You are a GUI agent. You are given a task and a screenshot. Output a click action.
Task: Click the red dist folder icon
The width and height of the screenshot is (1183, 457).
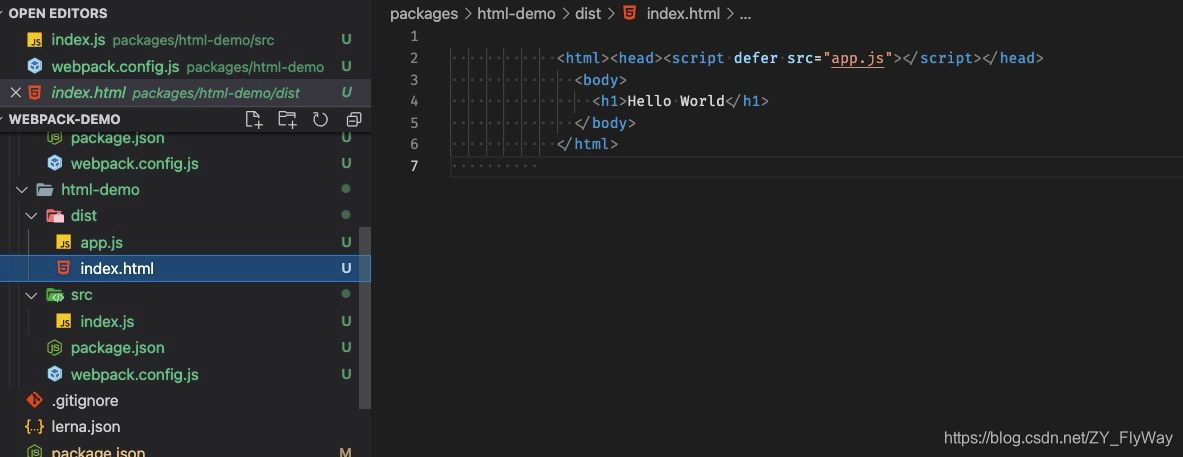(55, 216)
